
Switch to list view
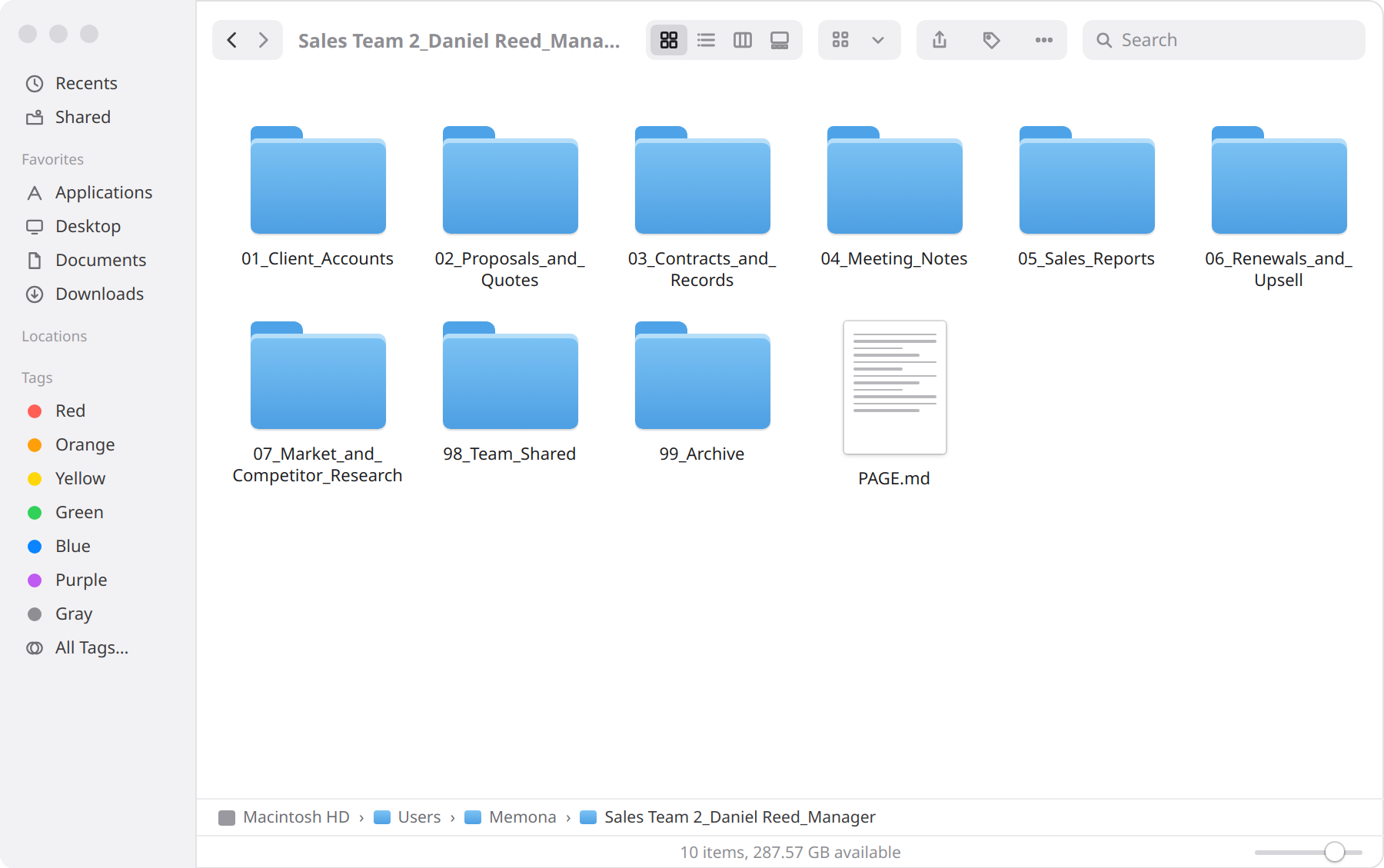tap(706, 40)
